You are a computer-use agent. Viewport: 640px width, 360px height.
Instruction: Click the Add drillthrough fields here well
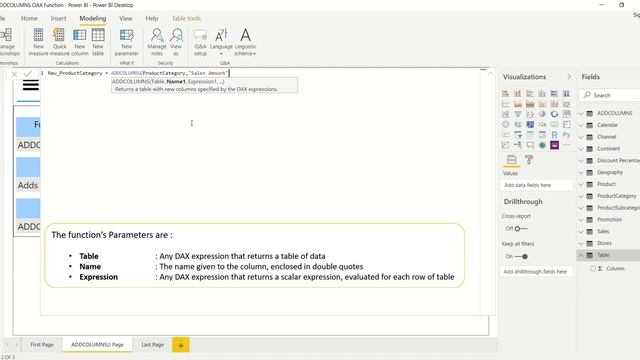[536, 271]
